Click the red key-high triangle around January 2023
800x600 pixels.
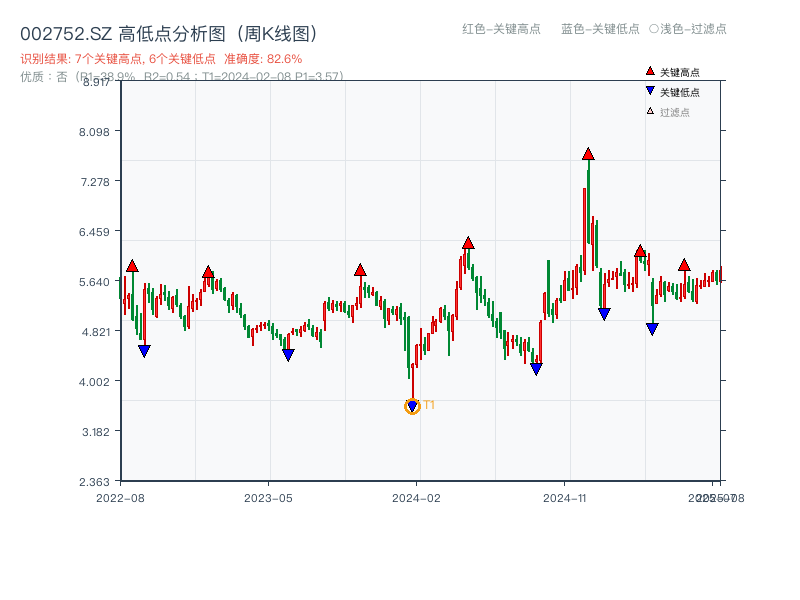point(208,272)
